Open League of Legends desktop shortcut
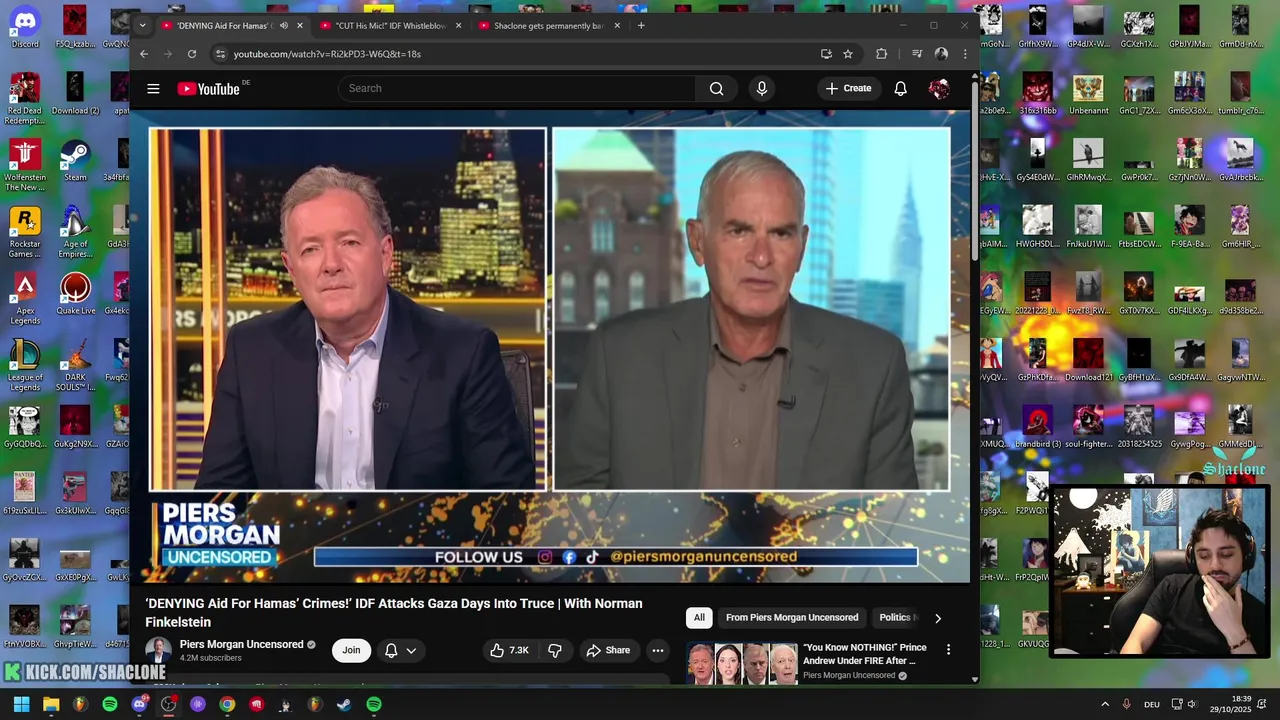Image resolution: width=1280 pixels, height=720 pixels. click(25, 365)
